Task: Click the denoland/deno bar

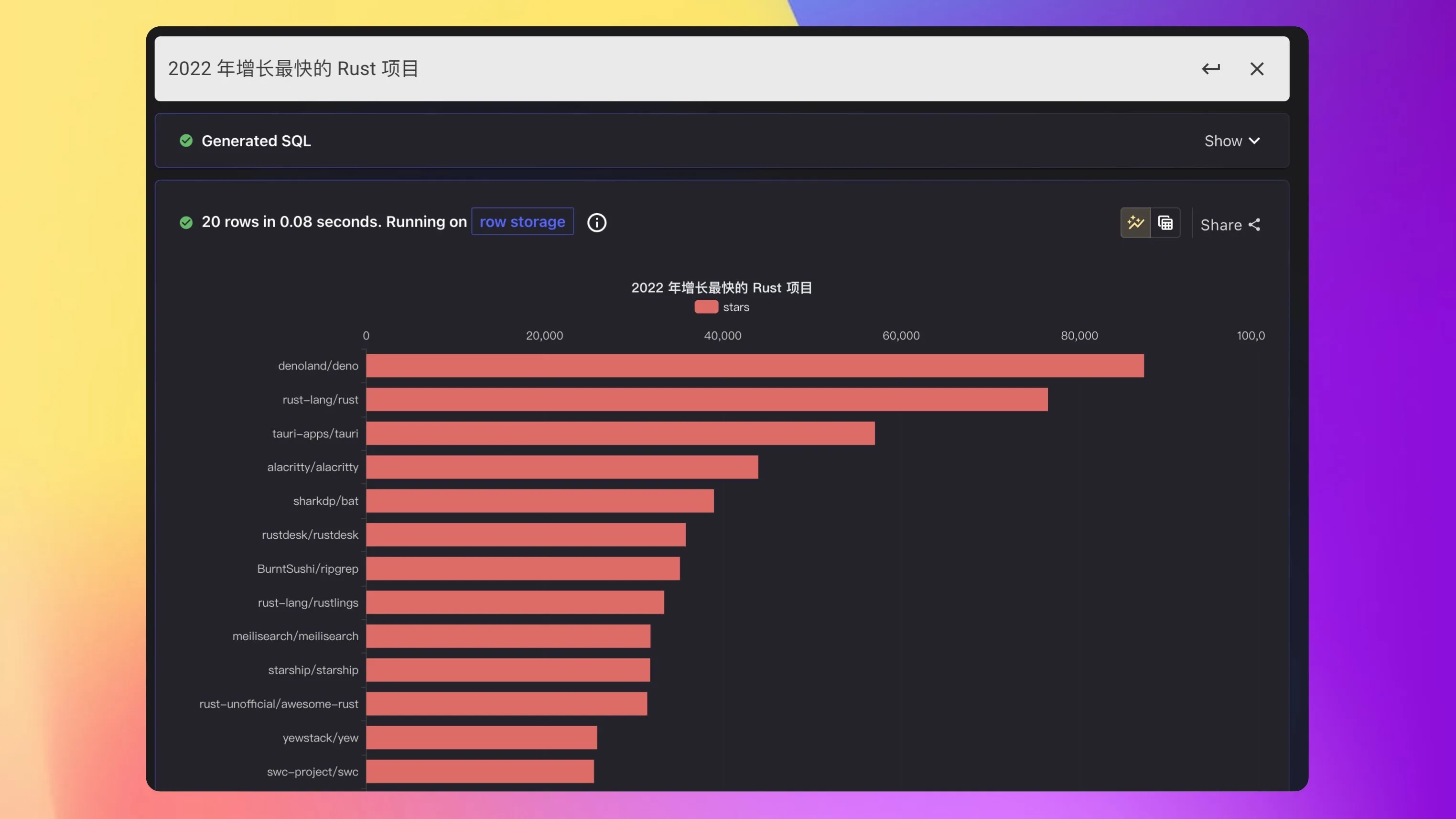Action: 755,366
